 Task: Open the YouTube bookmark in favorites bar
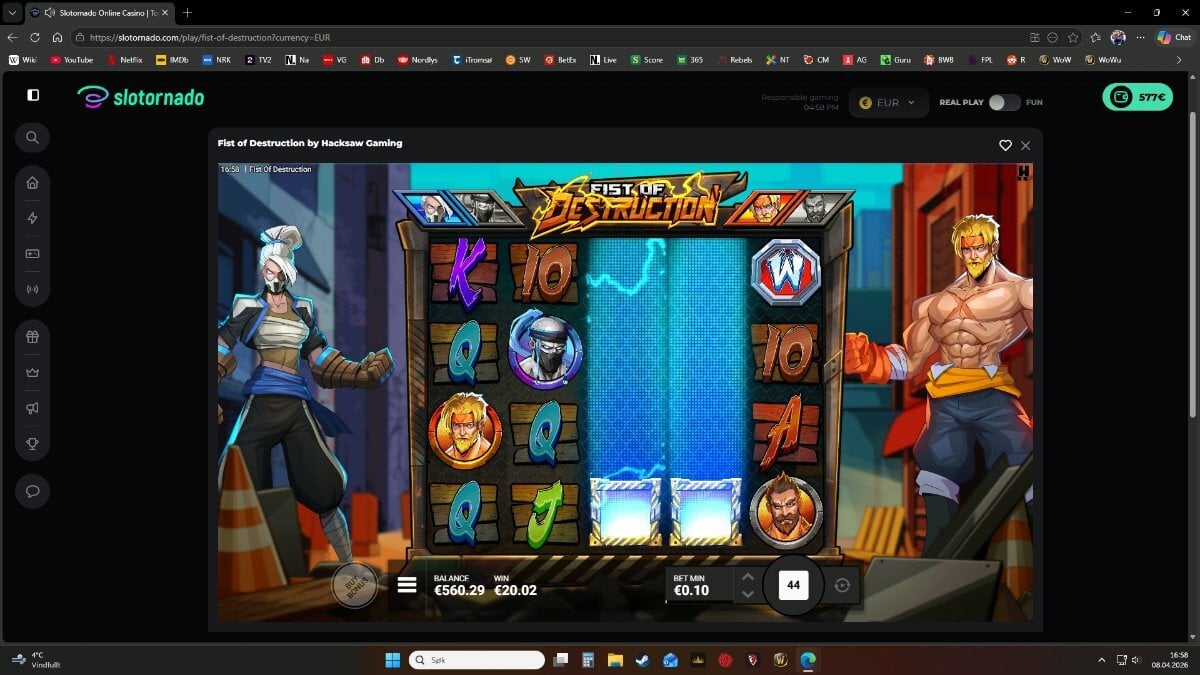tap(71, 60)
